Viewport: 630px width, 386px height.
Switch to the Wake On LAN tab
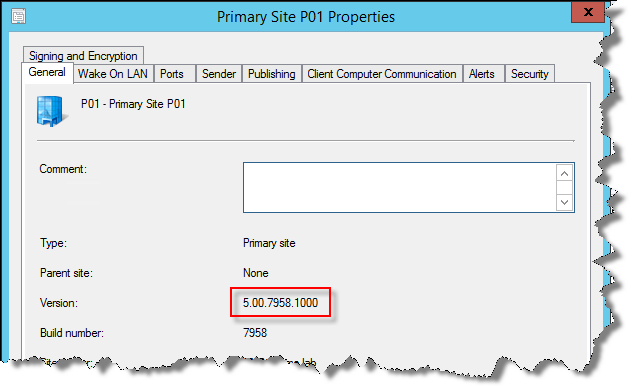pos(113,74)
